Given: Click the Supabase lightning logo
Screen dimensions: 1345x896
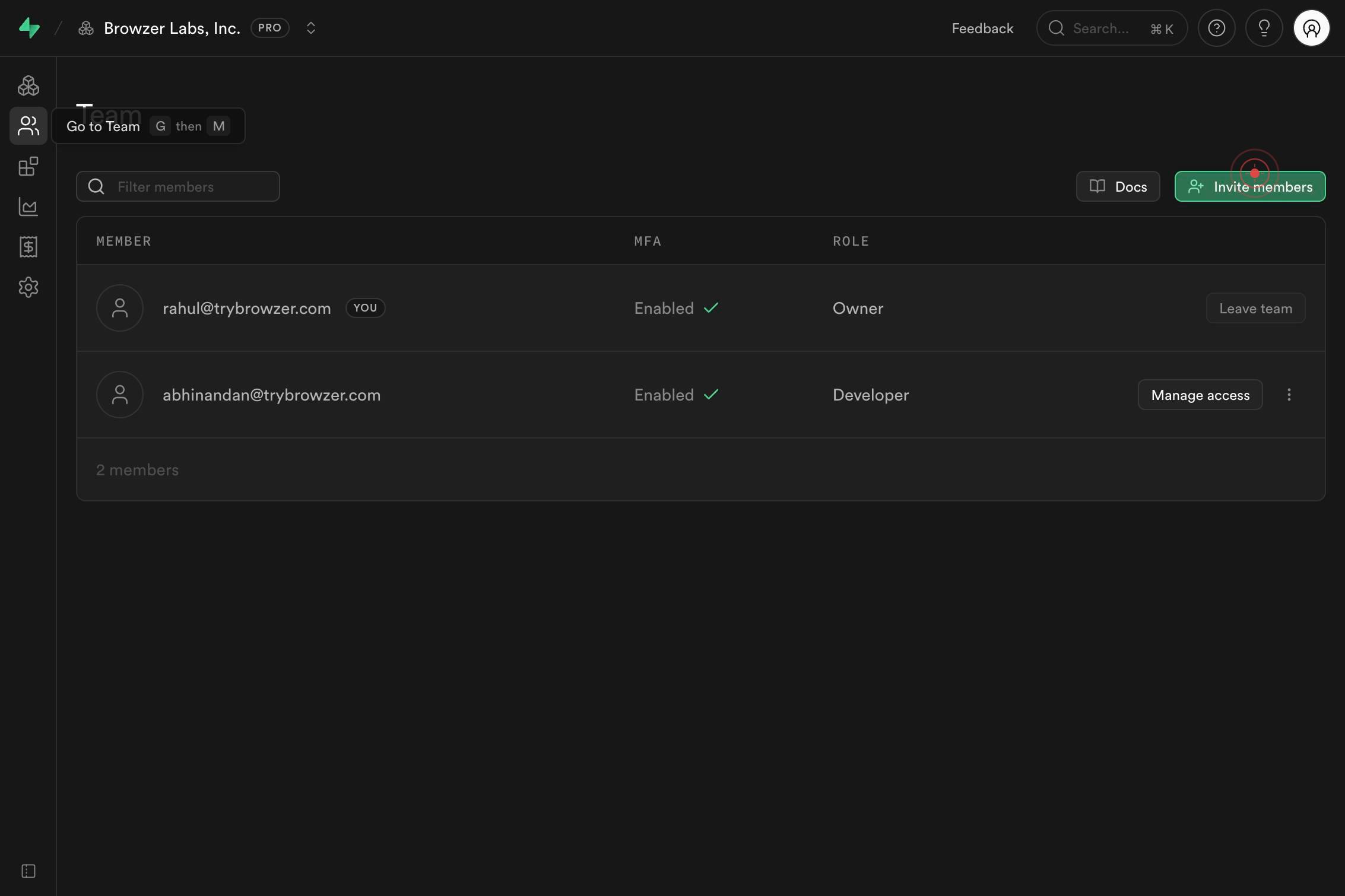Looking at the screenshot, I should point(29,28).
